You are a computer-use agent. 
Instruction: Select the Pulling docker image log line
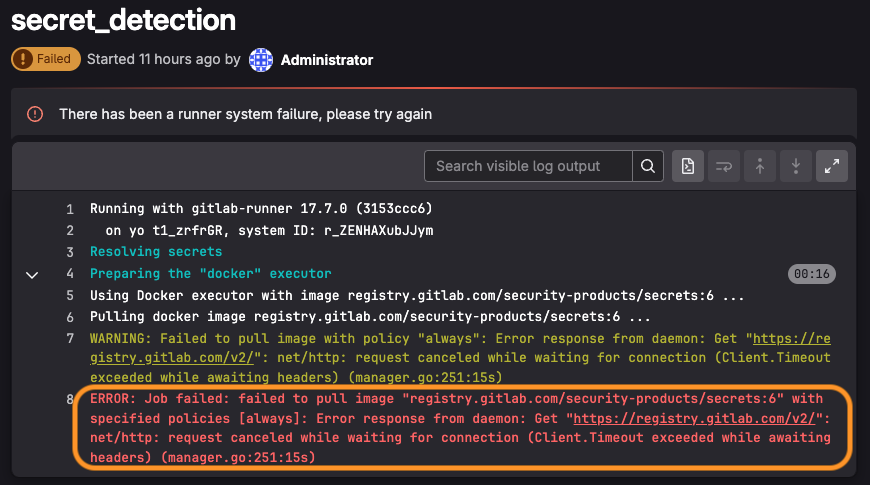point(370,317)
